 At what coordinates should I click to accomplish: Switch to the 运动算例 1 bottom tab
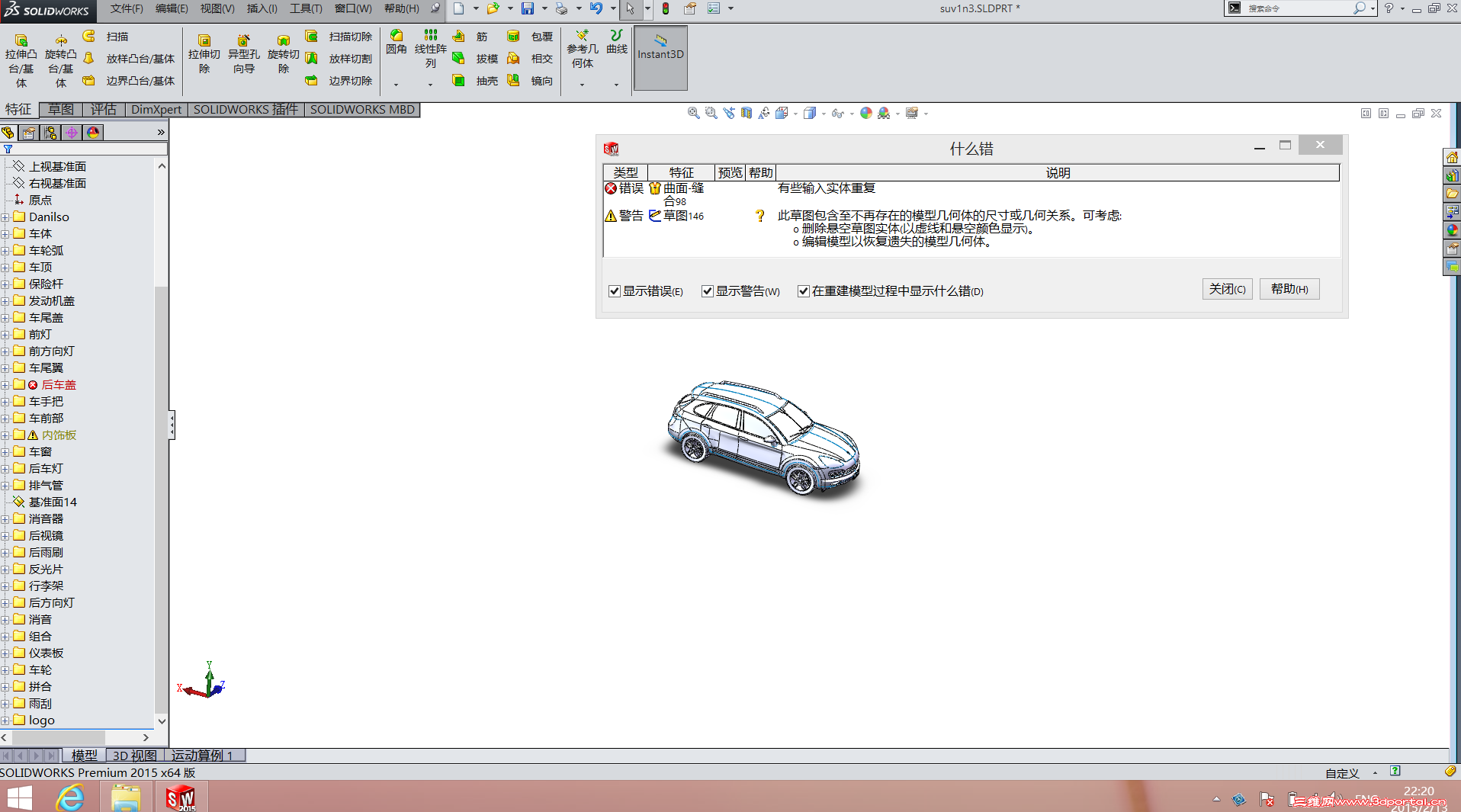pyautogui.click(x=202, y=756)
